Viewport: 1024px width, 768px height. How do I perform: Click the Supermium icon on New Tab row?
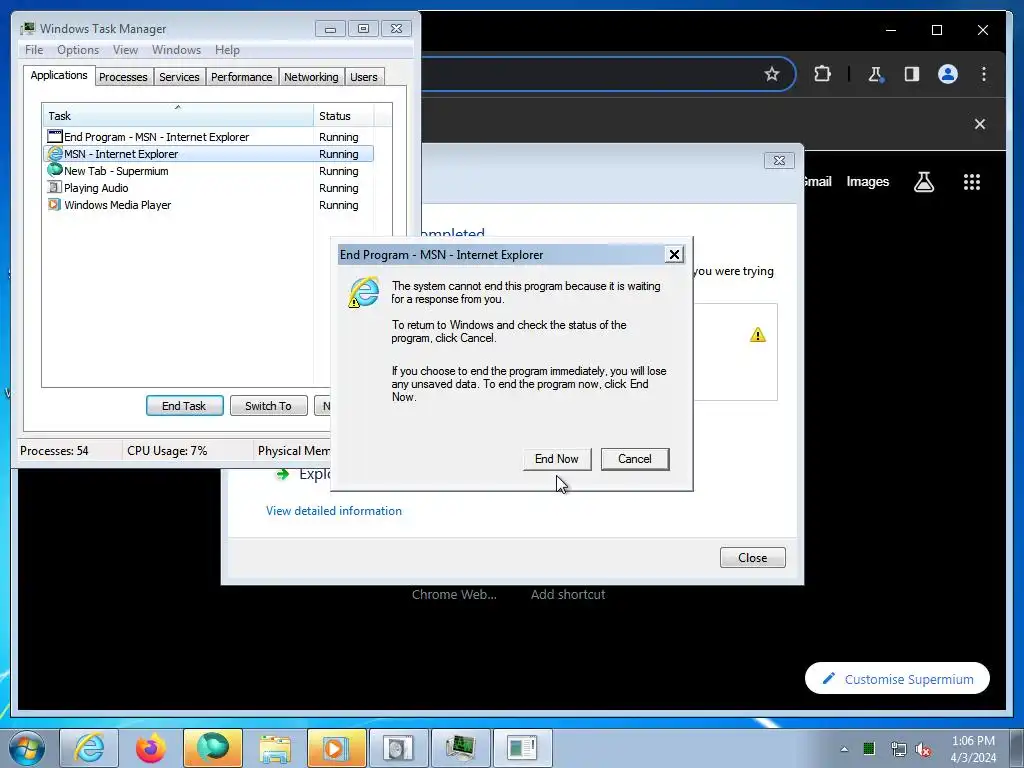55,170
